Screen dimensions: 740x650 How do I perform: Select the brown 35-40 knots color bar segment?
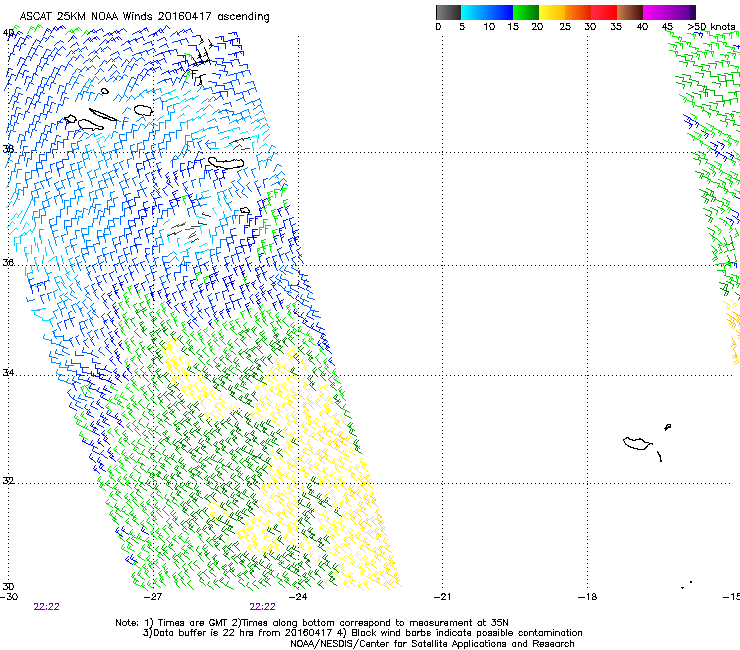click(x=630, y=12)
